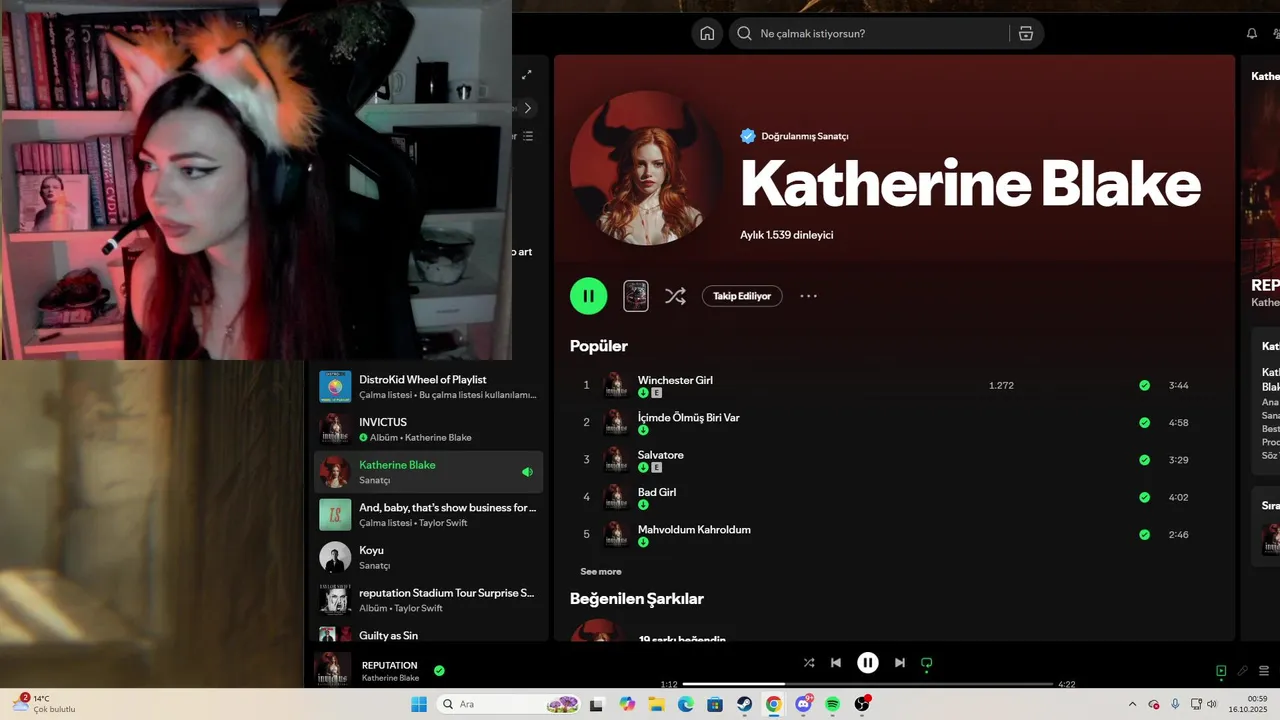The height and width of the screenshot is (720, 1280).
Task: Skip to previous track
Action: 836,663
